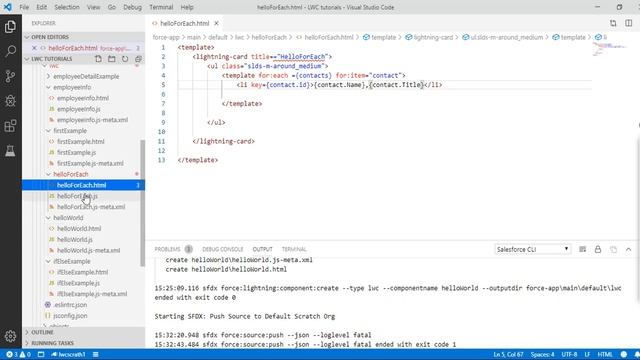The width and height of the screenshot is (640, 360).
Task: Open the output log file
Action: pyautogui.click(x=613, y=249)
